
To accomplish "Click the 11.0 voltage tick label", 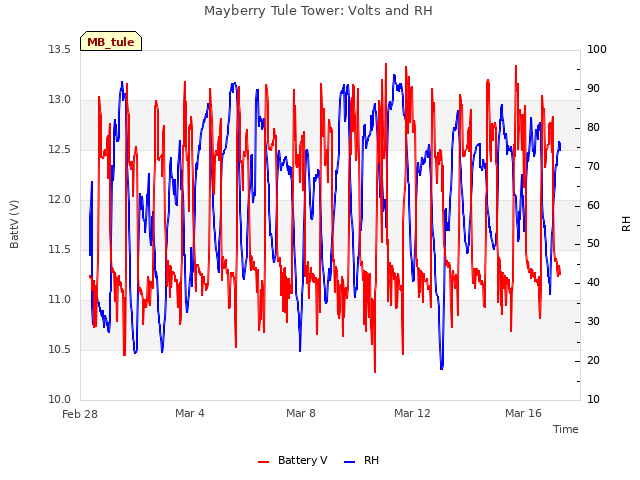I will [60, 300].
